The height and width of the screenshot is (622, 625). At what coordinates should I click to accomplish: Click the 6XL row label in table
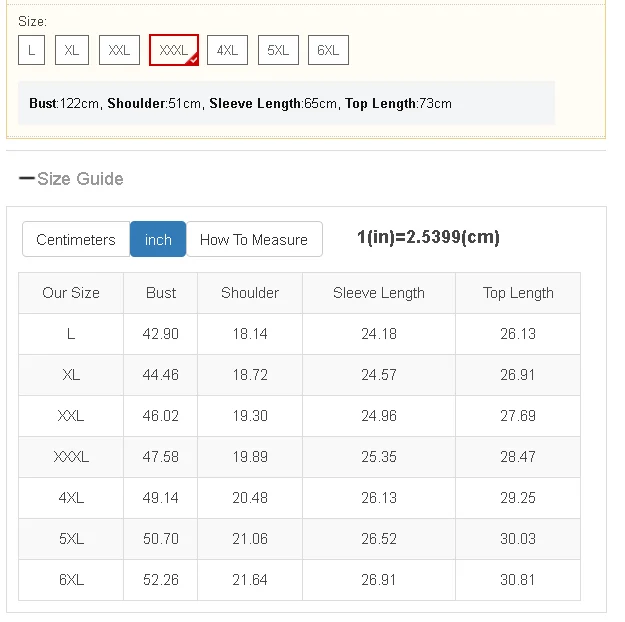pyautogui.click(x=71, y=580)
